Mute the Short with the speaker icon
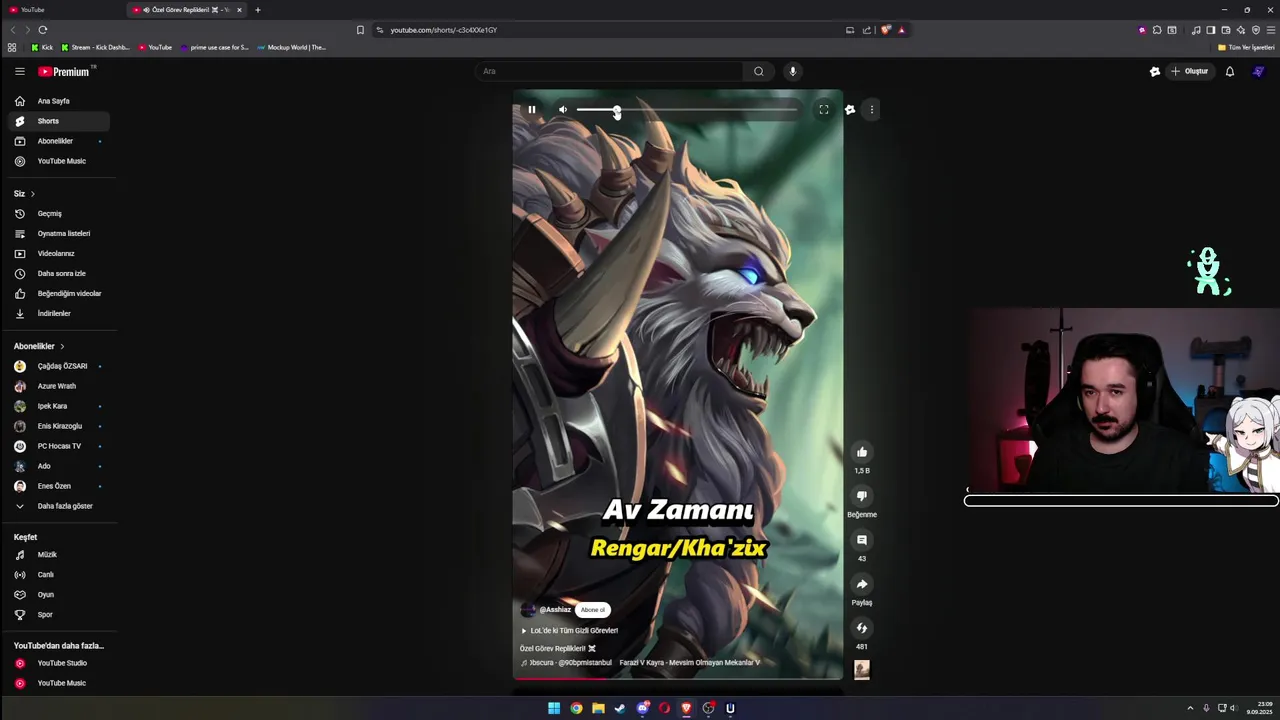 coord(563,110)
